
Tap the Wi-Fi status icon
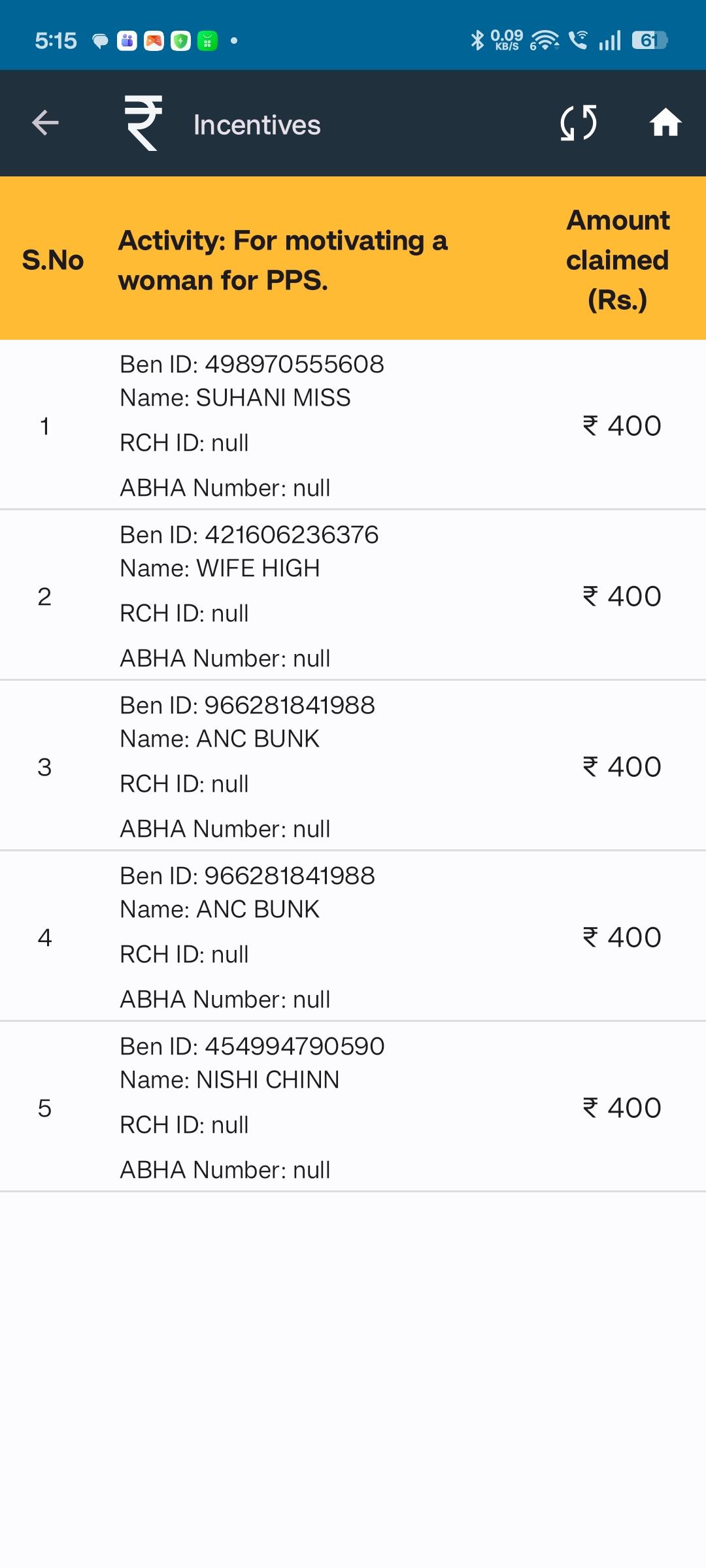click(545, 41)
